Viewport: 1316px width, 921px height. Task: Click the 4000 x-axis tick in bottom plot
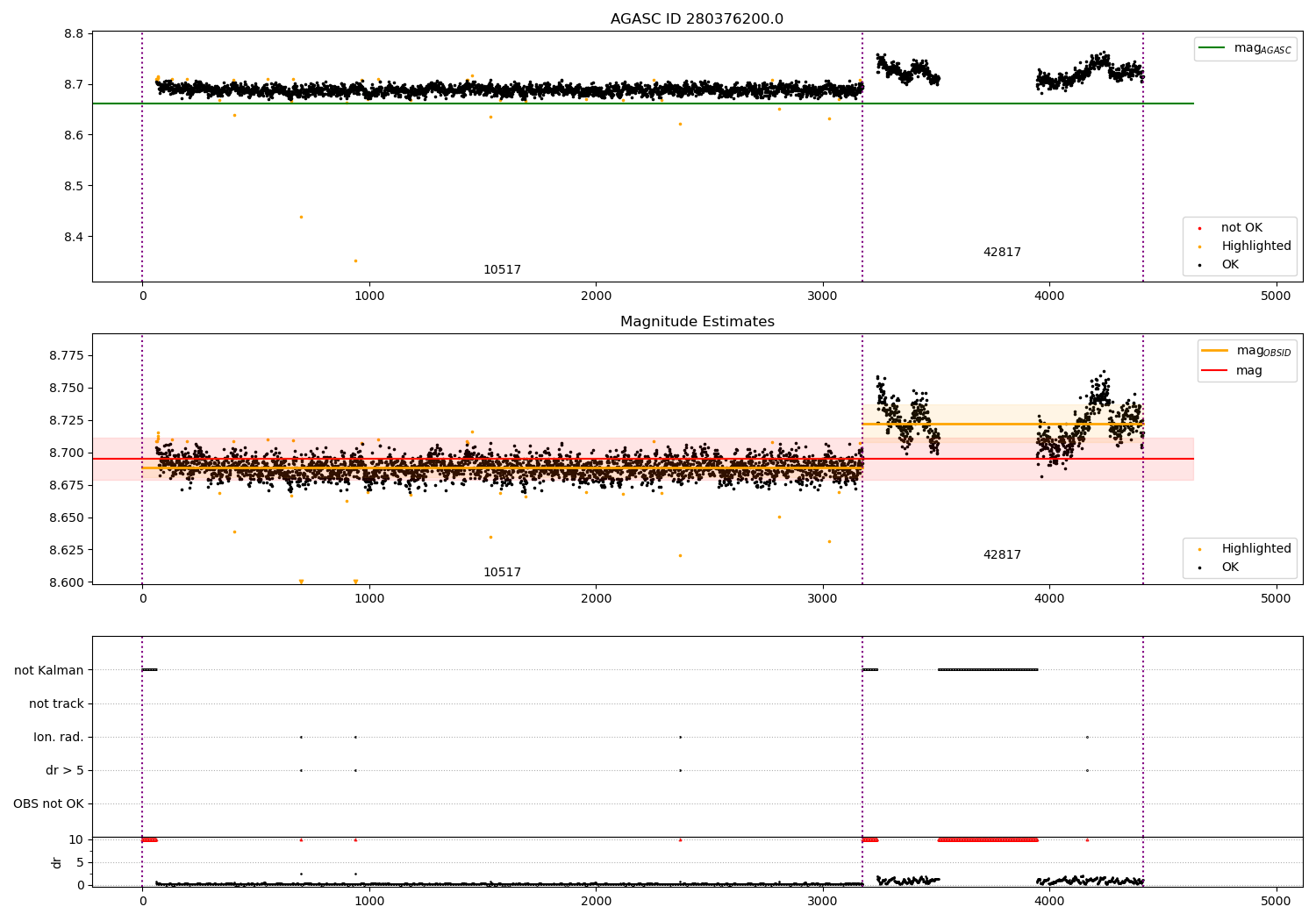[x=1049, y=901]
